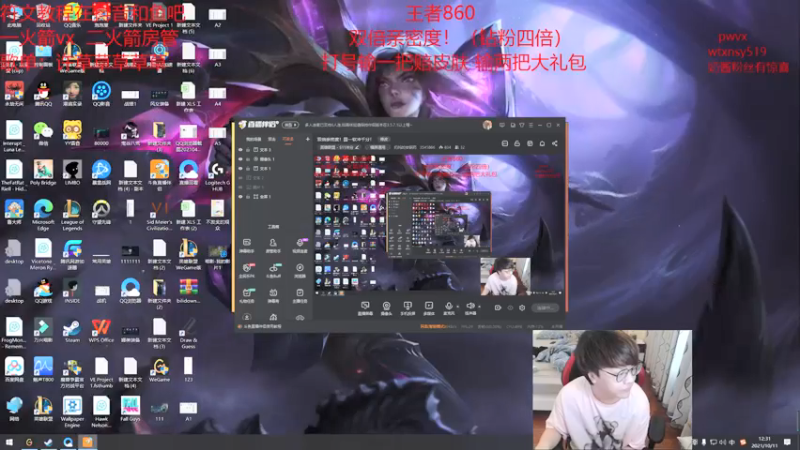The height and width of the screenshot is (450, 800).
Task: Open the screen capture source in streaming toolbar
Action: tap(365, 308)
